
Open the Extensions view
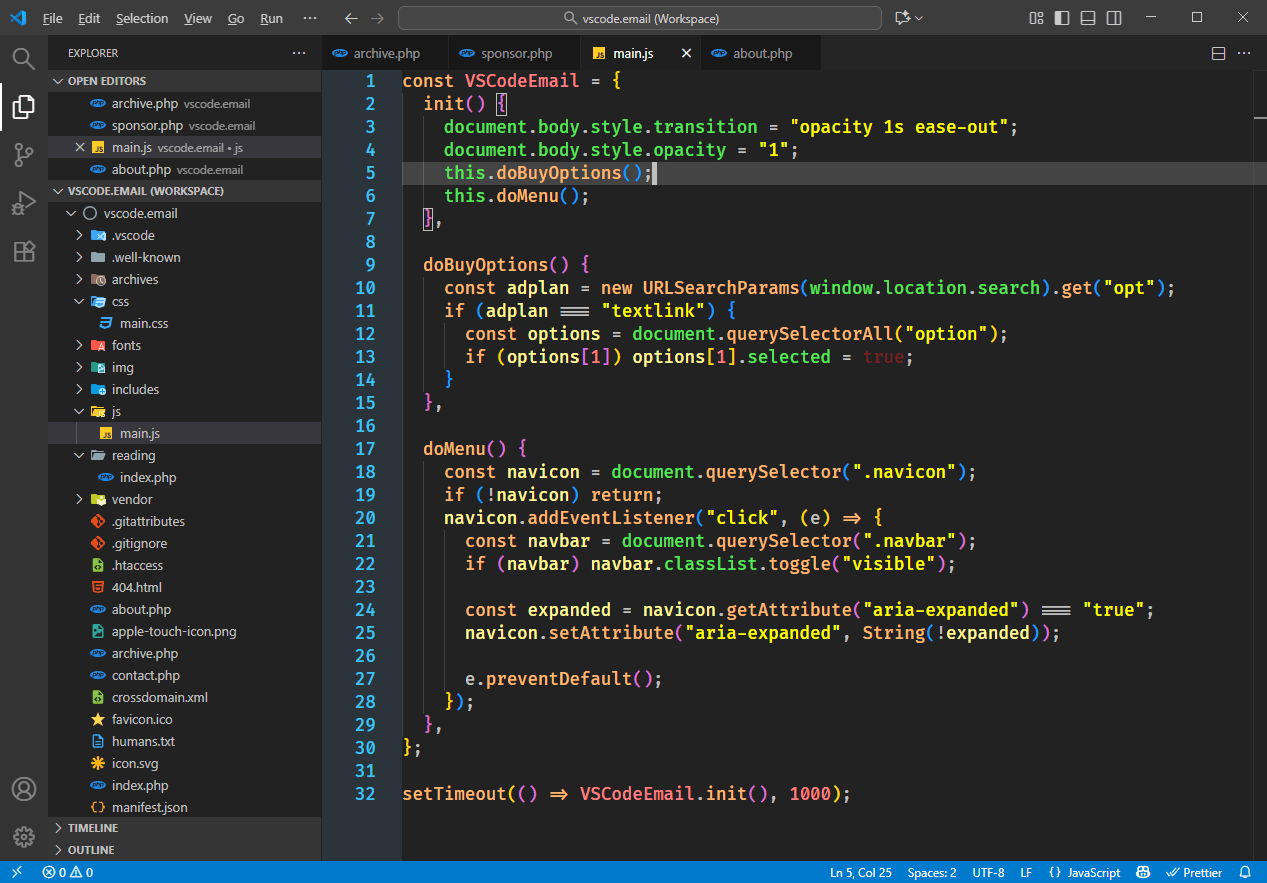(x=23, y=251)
